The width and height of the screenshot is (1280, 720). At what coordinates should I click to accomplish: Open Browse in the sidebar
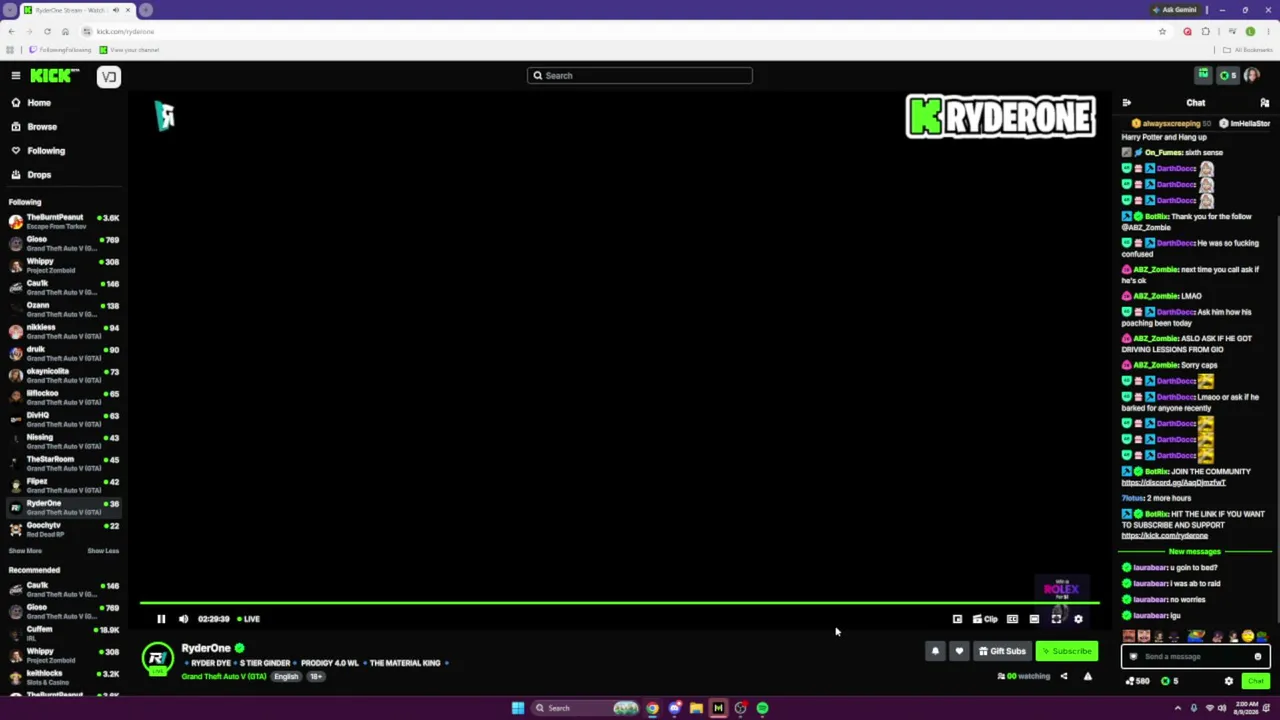point(62,127)
